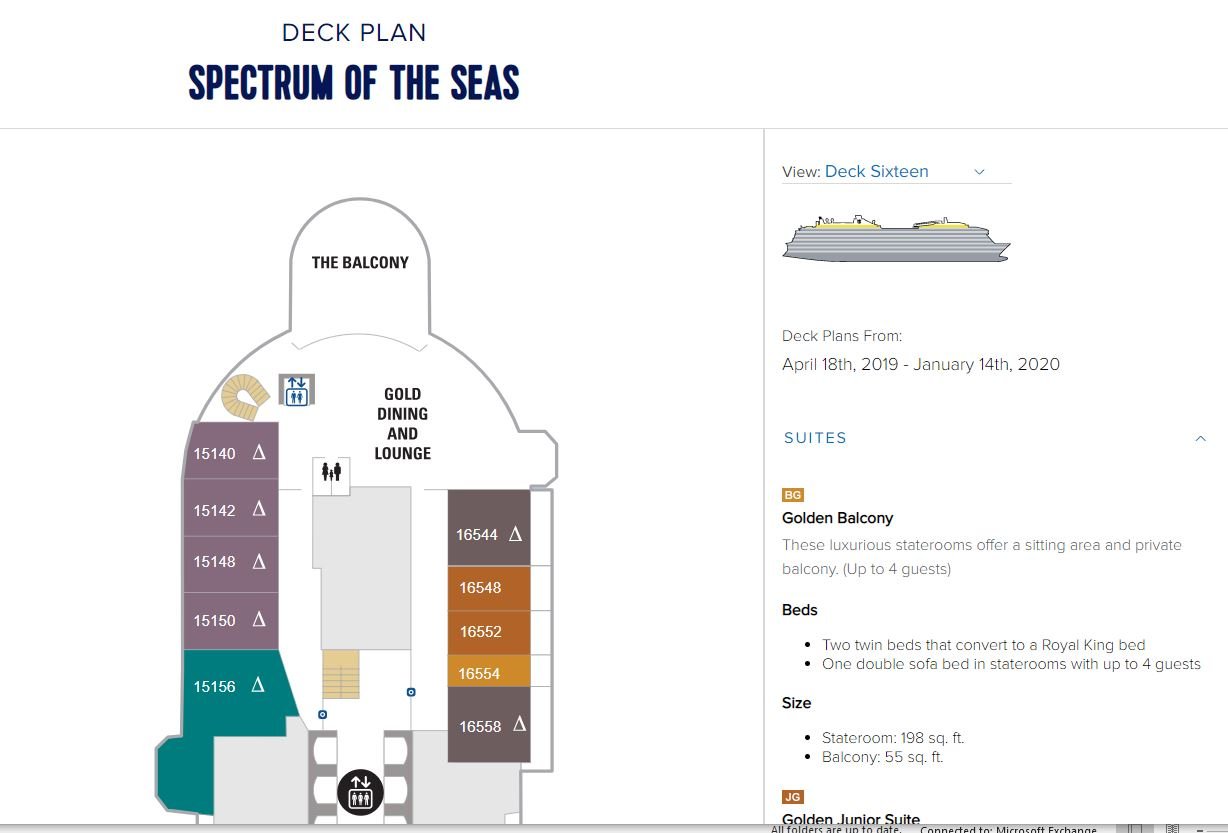1228x833 pixels.
Task: Click the JG Golden Junior Suite badge
Action: click(x=793, y=797)
